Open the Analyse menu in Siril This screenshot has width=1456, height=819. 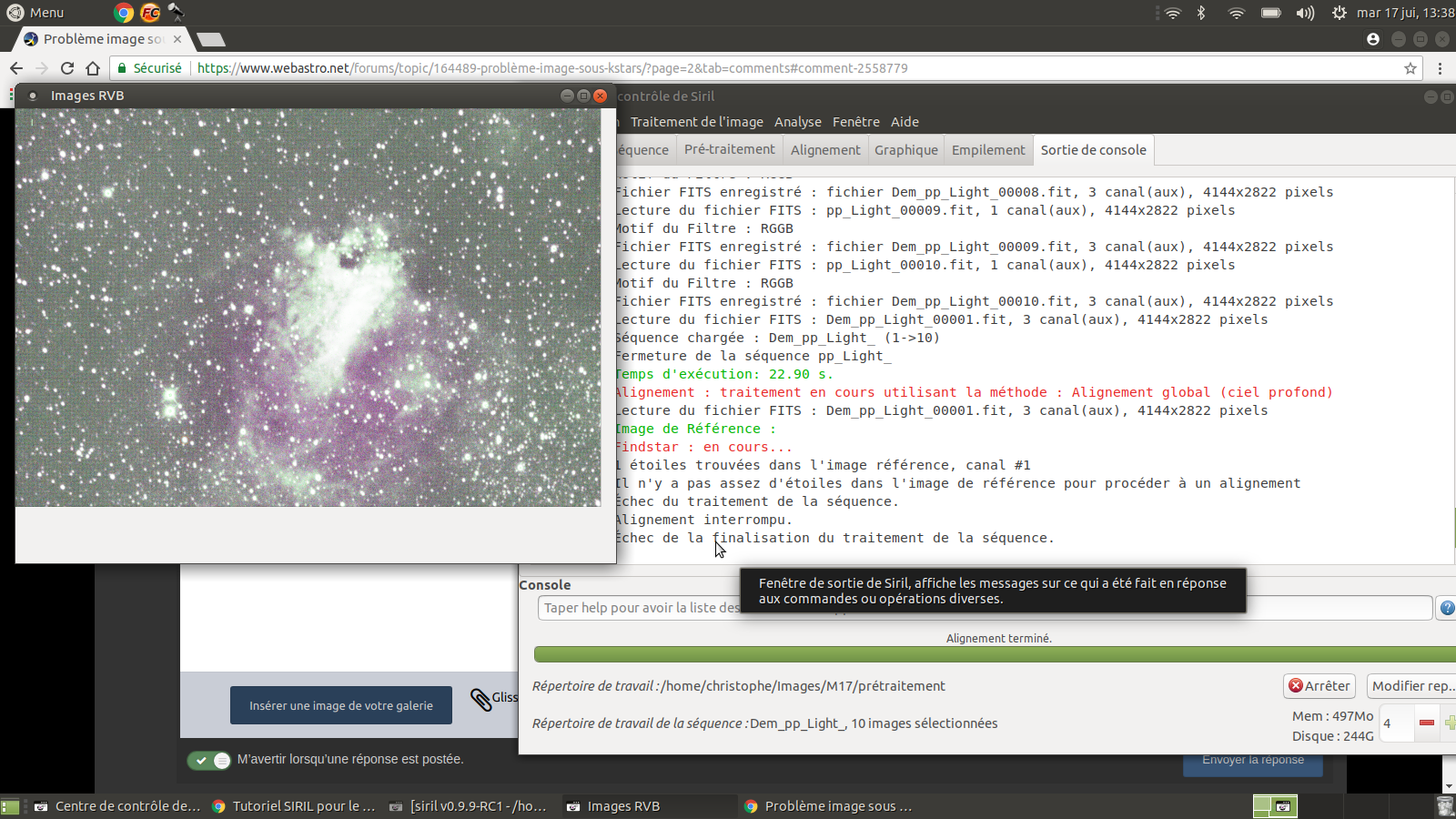pos(798,122)
